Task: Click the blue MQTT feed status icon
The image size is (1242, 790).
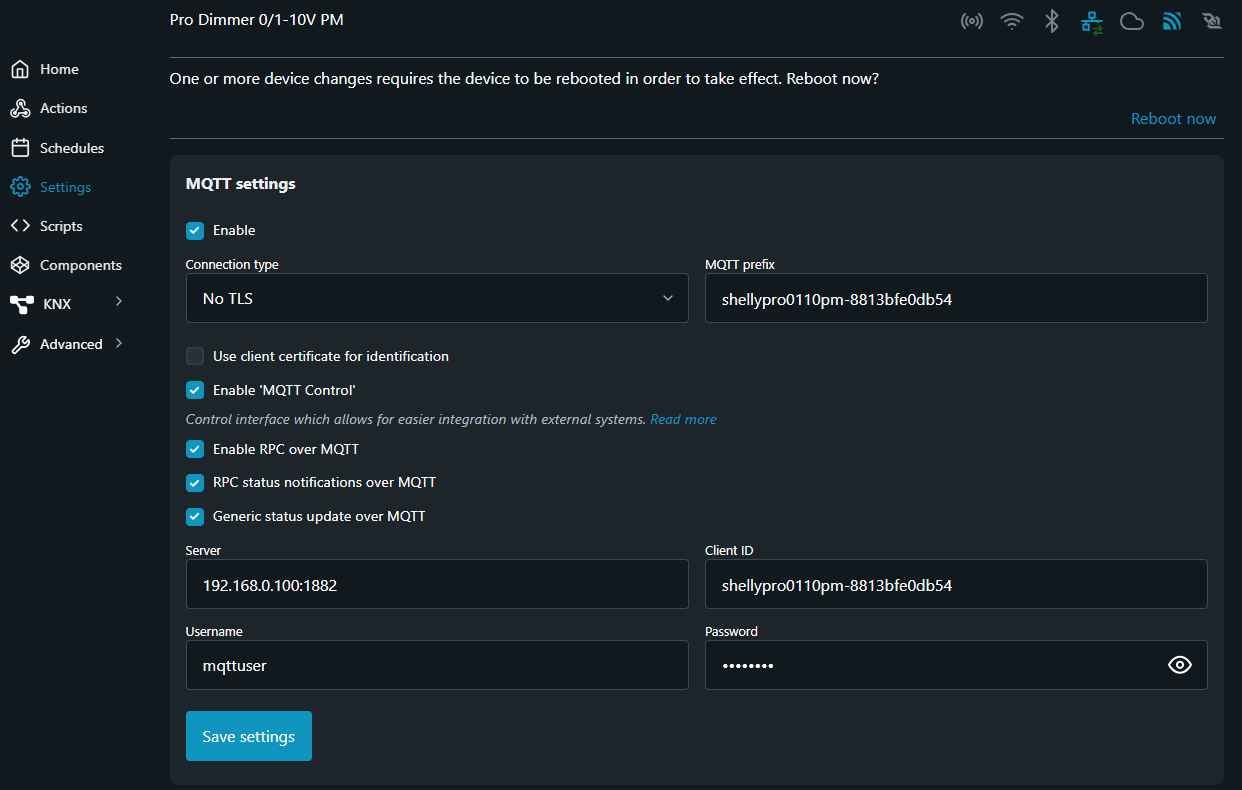Action: tap(1172, 21)
